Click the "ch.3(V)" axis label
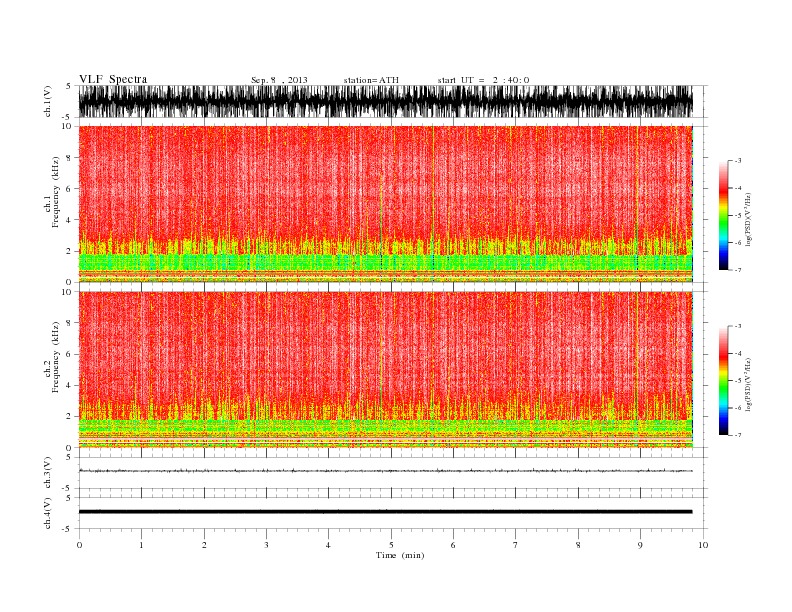The width and height of the screenshot is (792, 612). pos(48,472)
